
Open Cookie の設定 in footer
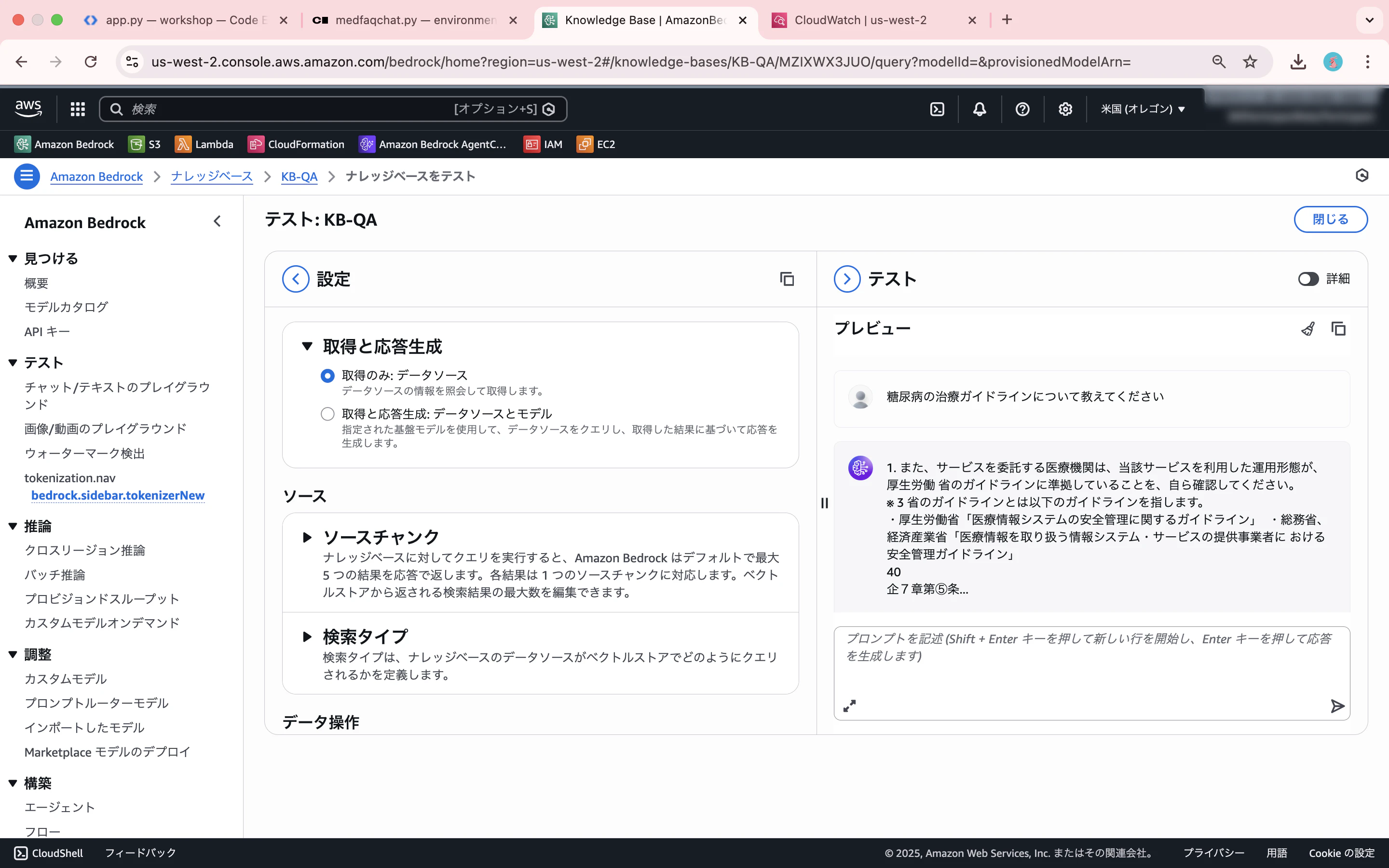1341,853
